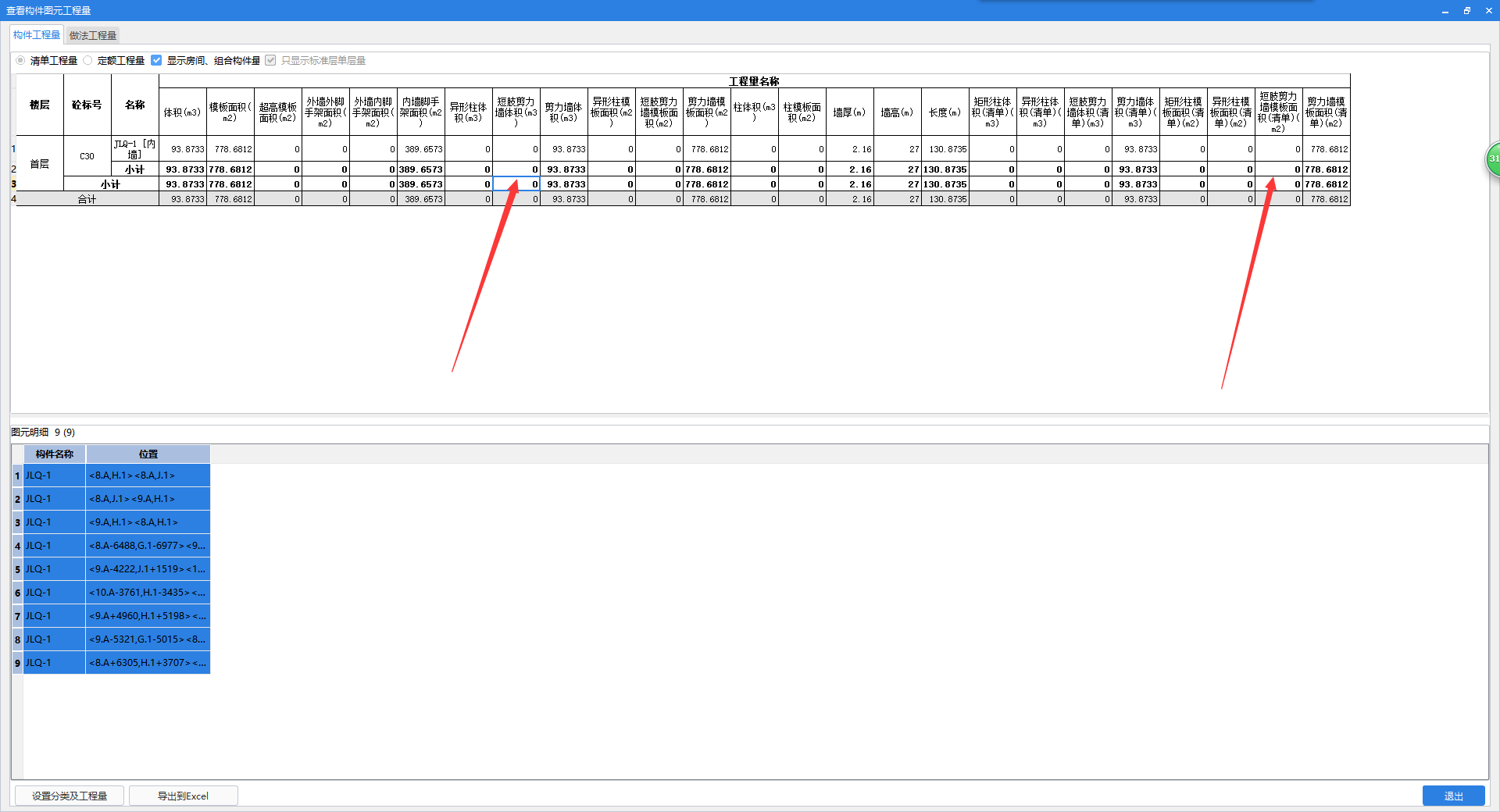Click the 柱体积(m3) column header
1500x812 pixels.
pyautogui.click(x=755, y=112)
